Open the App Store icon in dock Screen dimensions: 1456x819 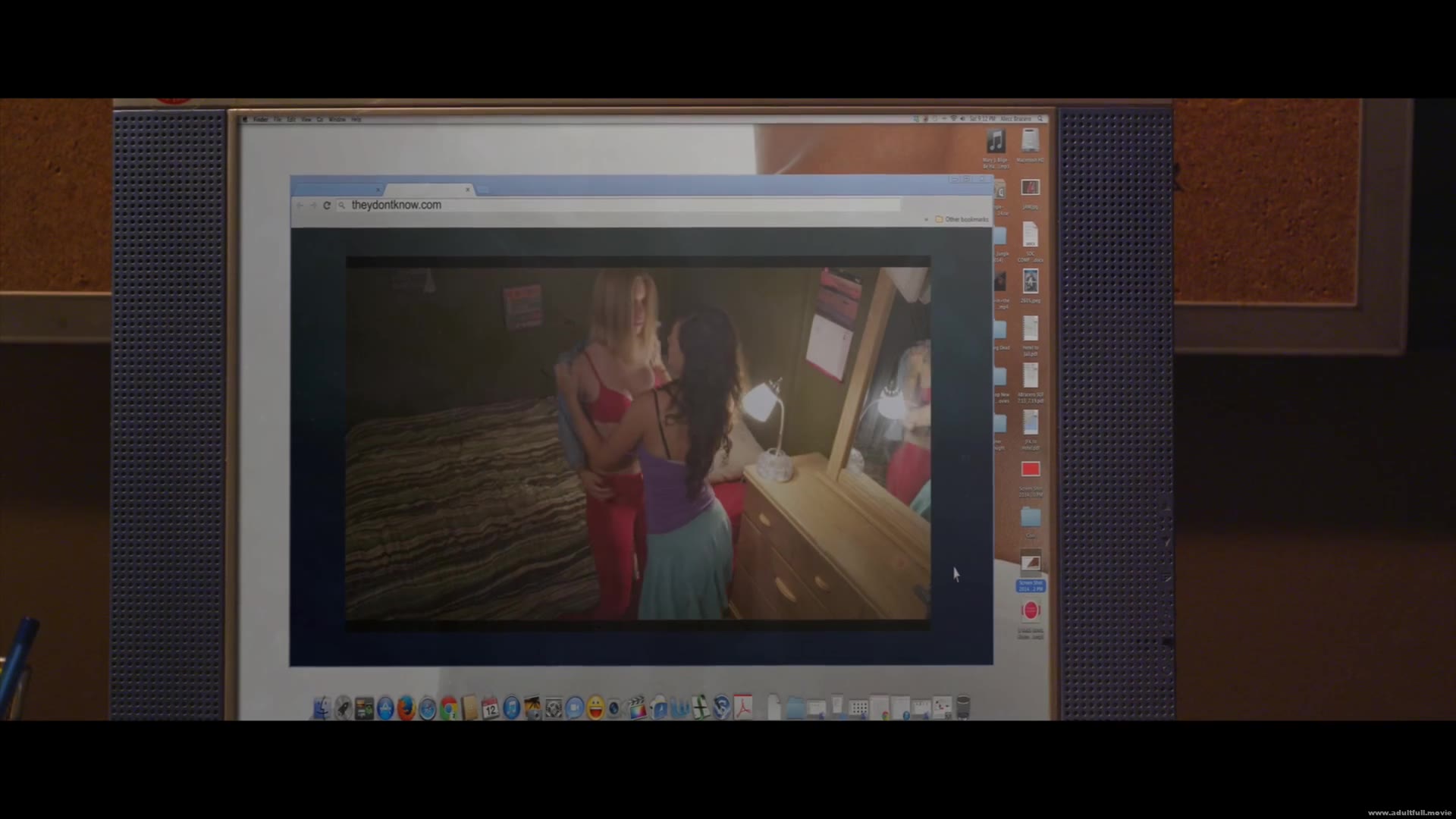tap(385, 708)
